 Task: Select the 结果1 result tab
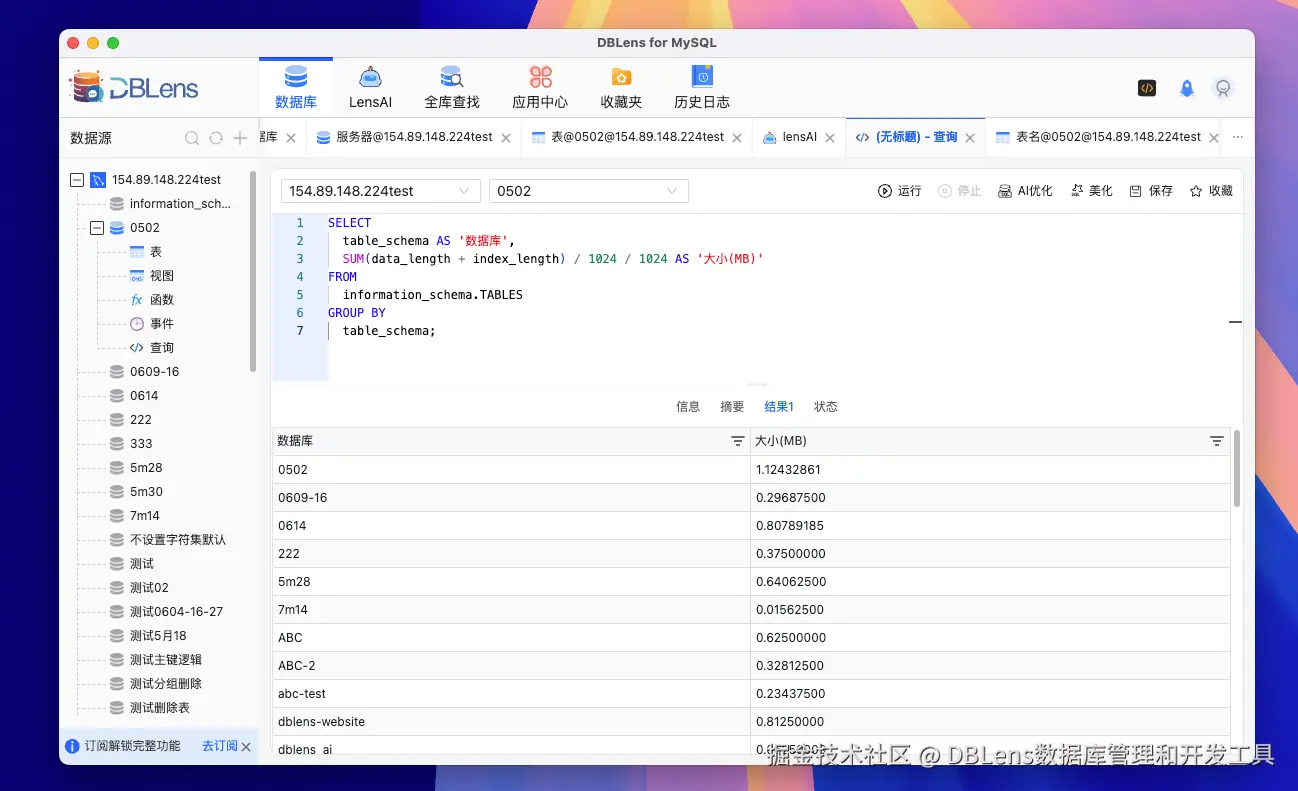pyautogui.click(x=779, y=407)
